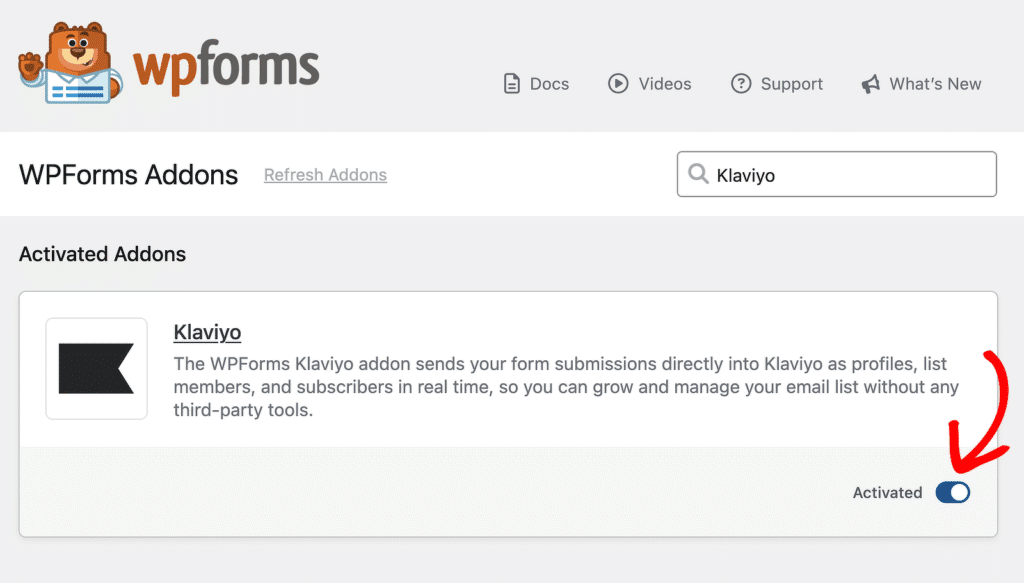Click the Docs document icon
The height and width of the screenshot is (583, 1024).
[511, 84]
